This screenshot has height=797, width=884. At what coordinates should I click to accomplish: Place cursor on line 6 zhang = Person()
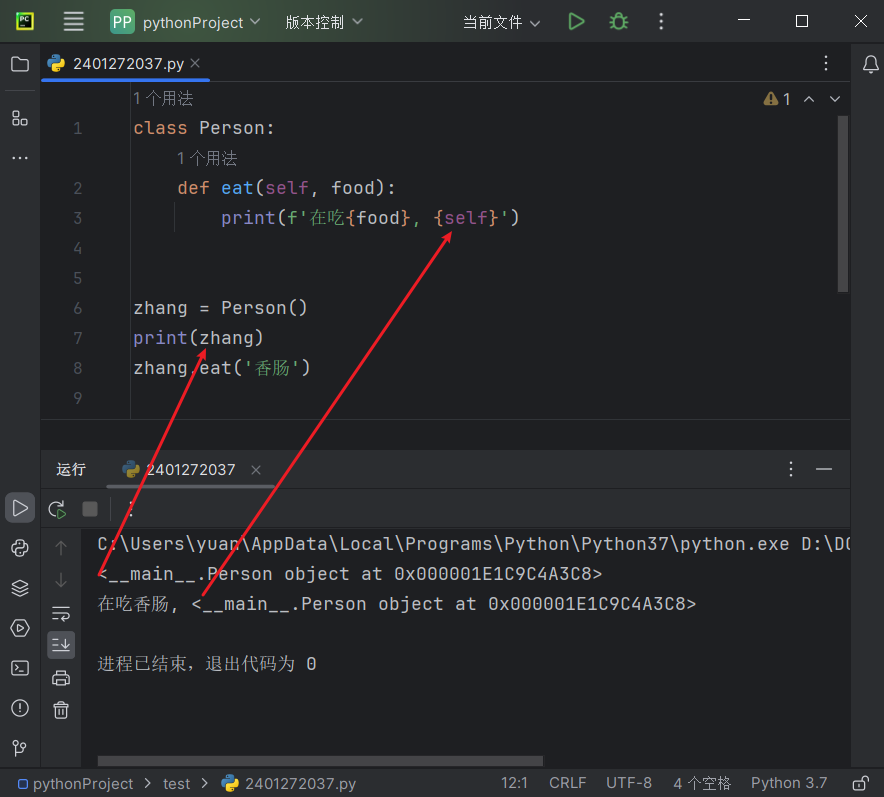(220, 308)
